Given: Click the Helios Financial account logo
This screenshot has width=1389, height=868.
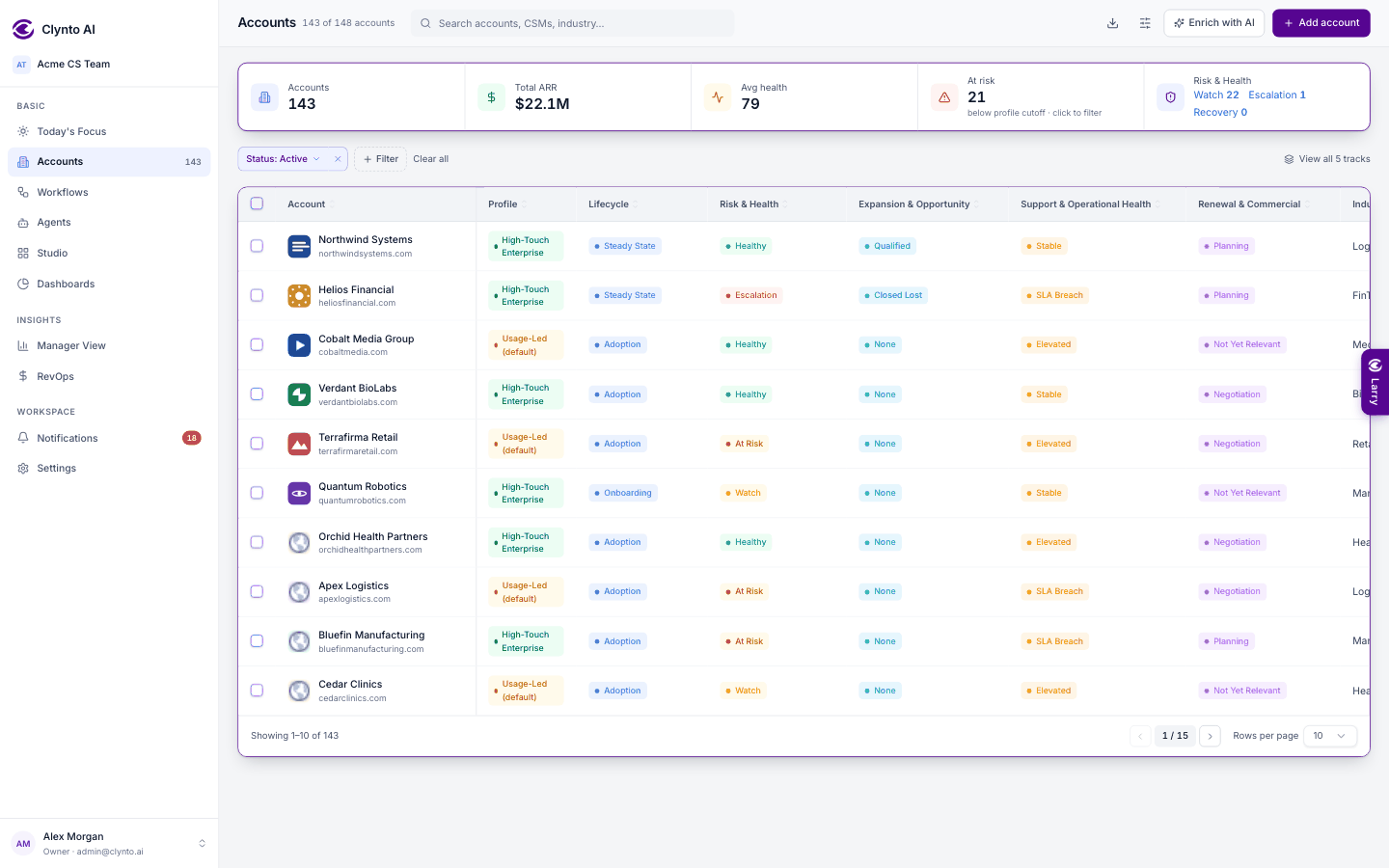Looking at the screenshot, I should pyautogui.click(x=299, y=295).
